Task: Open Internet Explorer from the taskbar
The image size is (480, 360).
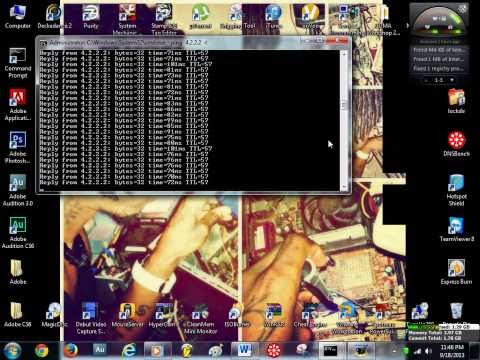Action: coord(129,351)
